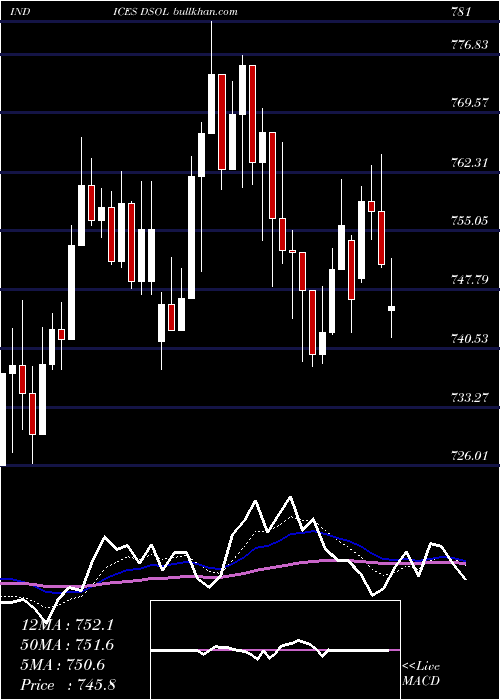
Task: Click the <<Live MACD label
Action: 421,674
